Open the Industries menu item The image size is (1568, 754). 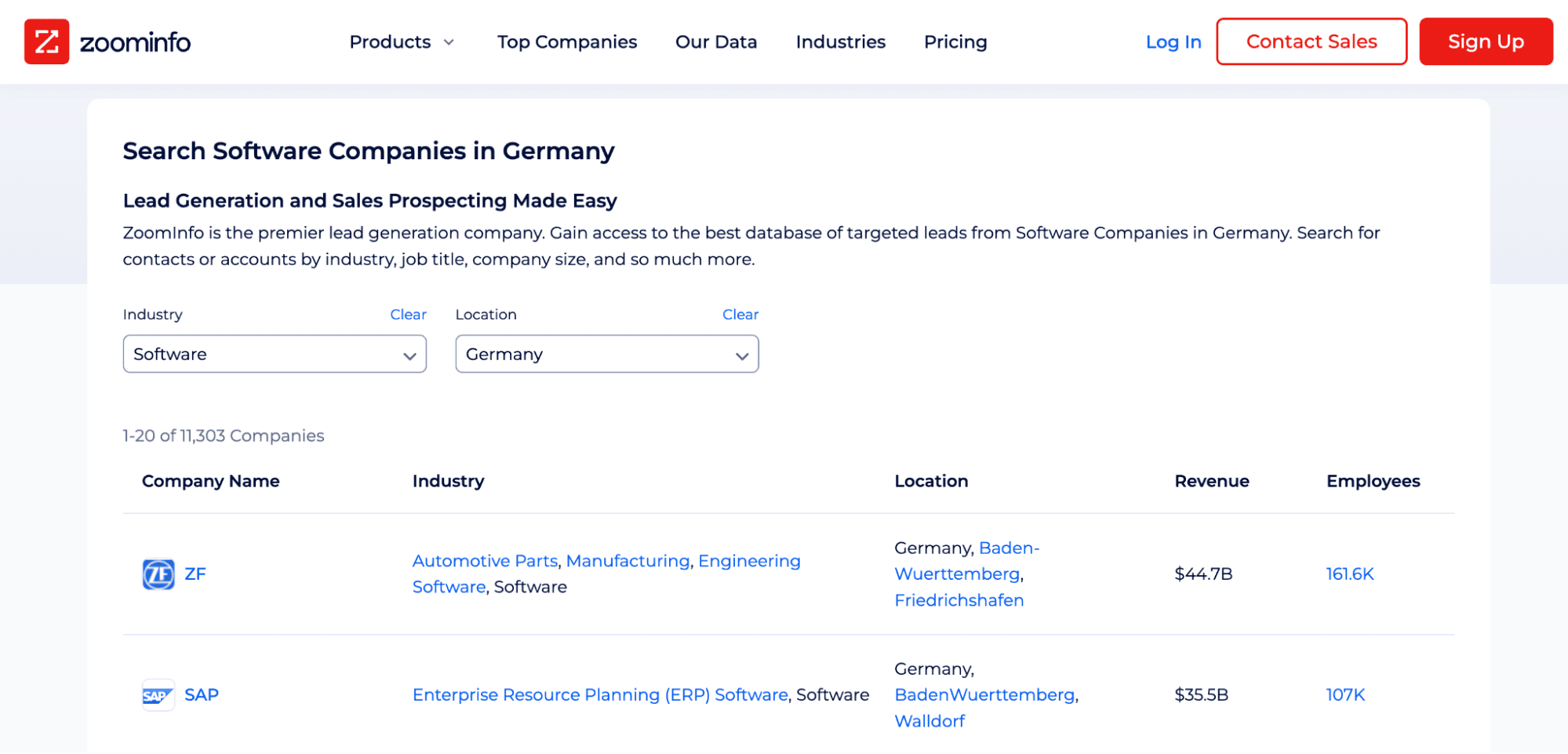tap(841, 42)
